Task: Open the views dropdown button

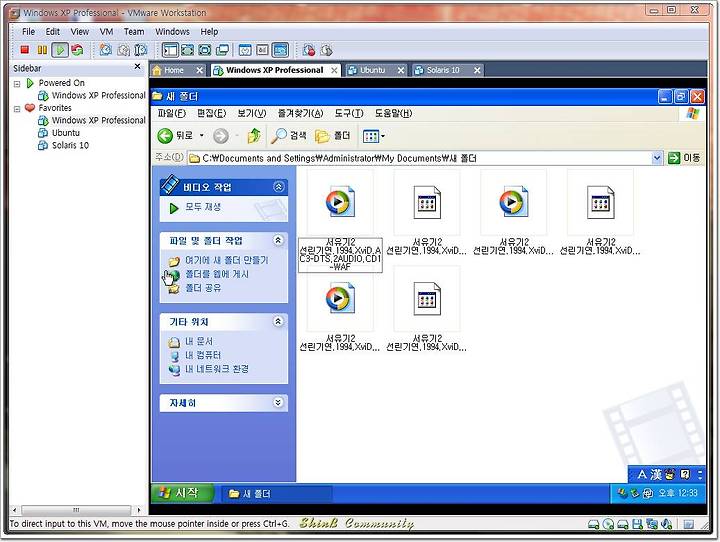Action: (374, 136)
